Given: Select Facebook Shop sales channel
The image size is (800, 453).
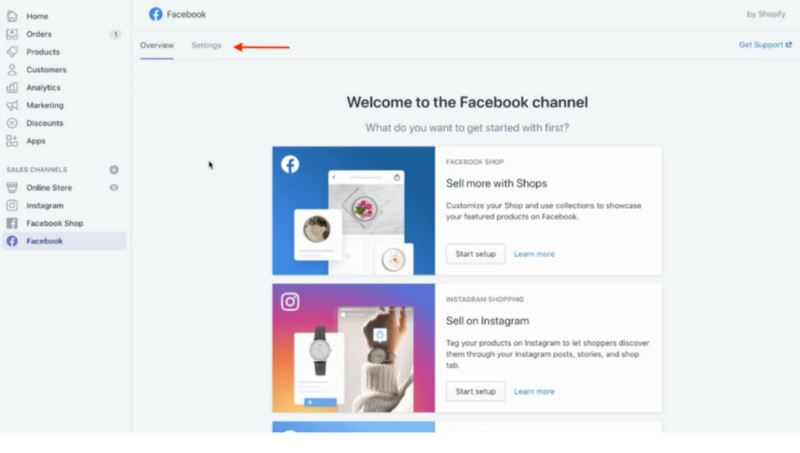Looking at the screenshot, I should (x=55, y=223).
